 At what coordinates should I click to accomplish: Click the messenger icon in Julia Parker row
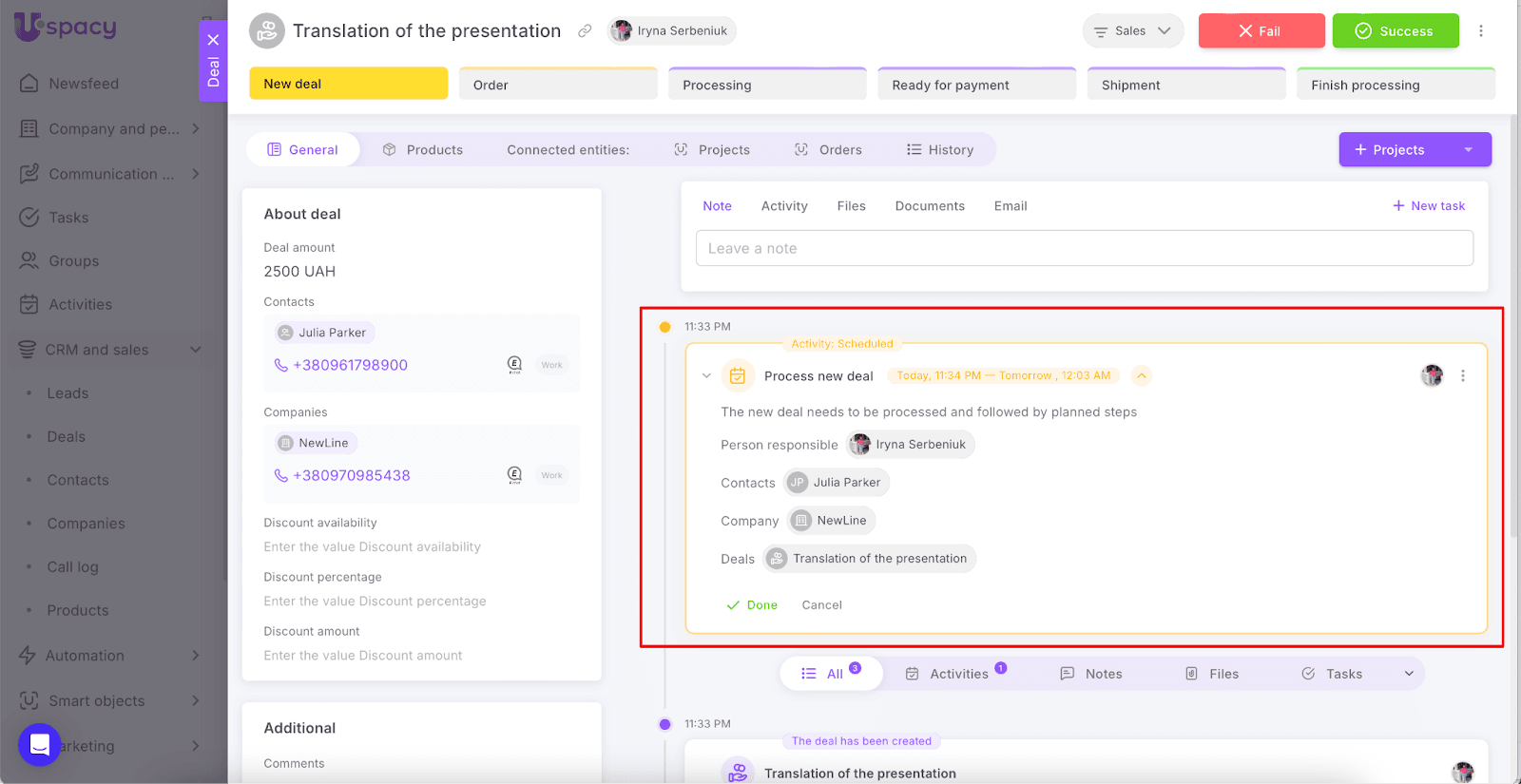[514, 365]
